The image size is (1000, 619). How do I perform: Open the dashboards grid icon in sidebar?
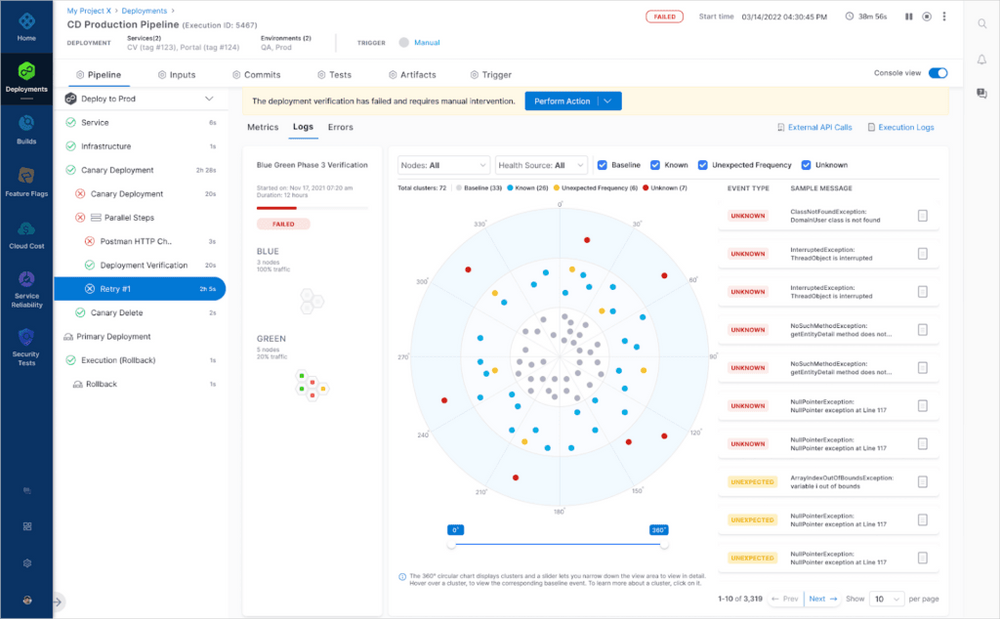[27, 527]
